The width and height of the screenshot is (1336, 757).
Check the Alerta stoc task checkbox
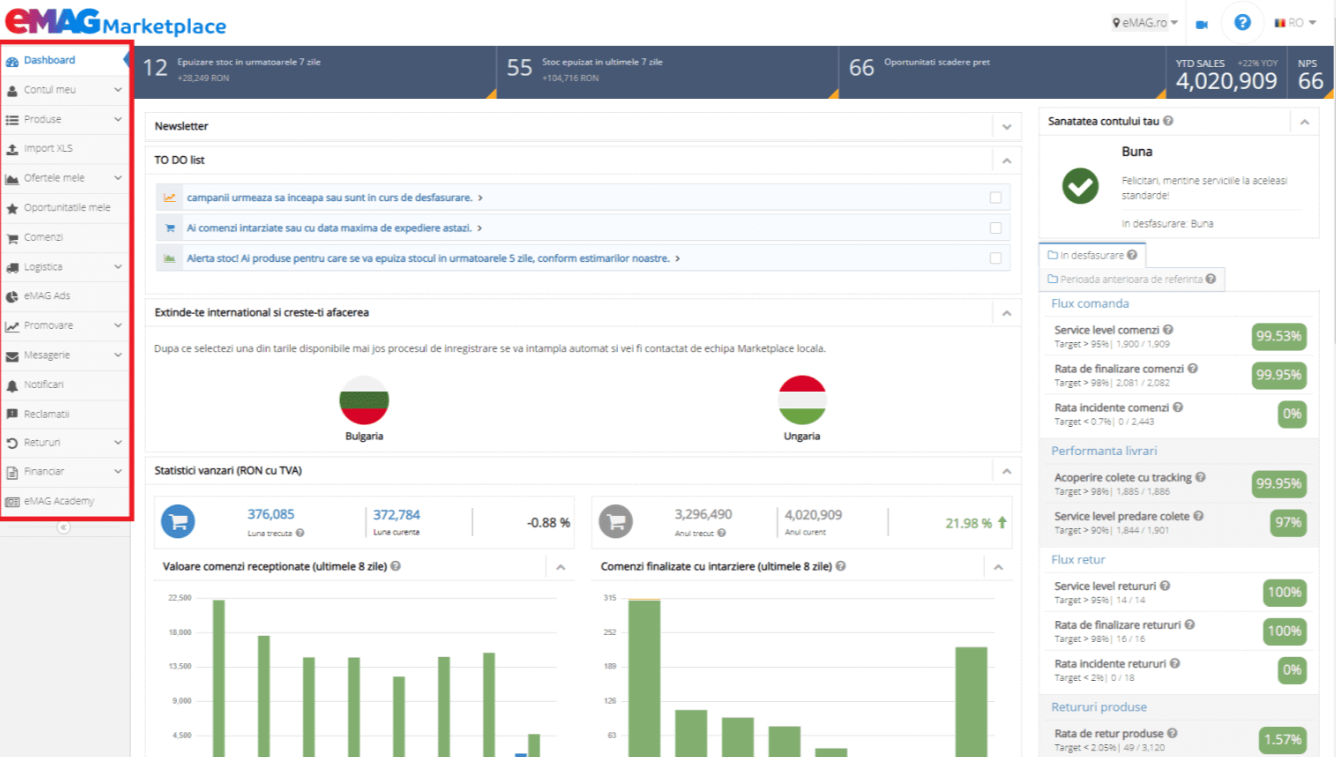(x=995, y=258)
